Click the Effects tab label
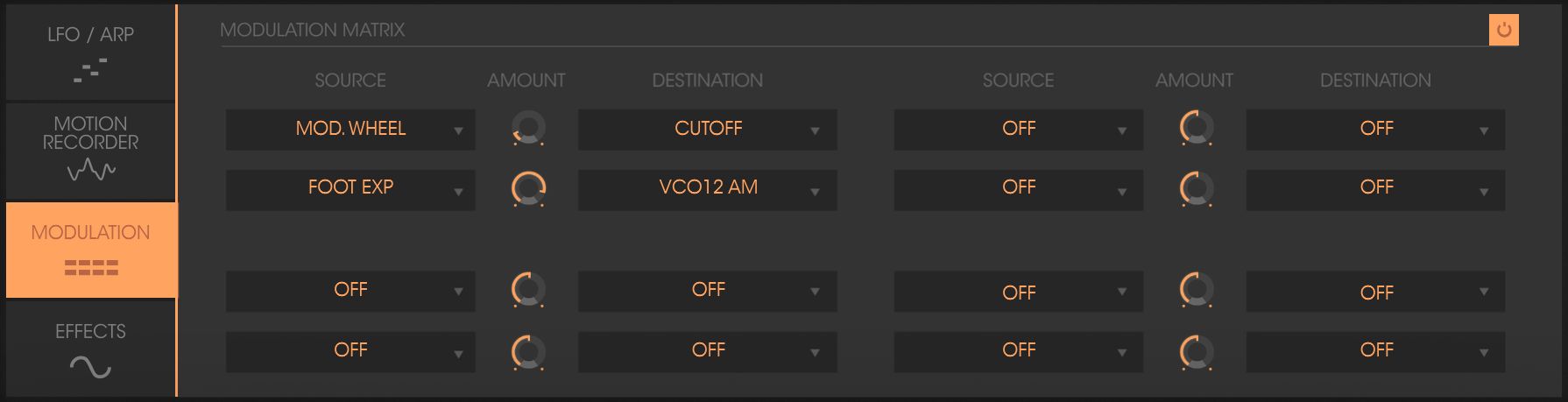The image size is (1568, 402). (x=90, y=331)
